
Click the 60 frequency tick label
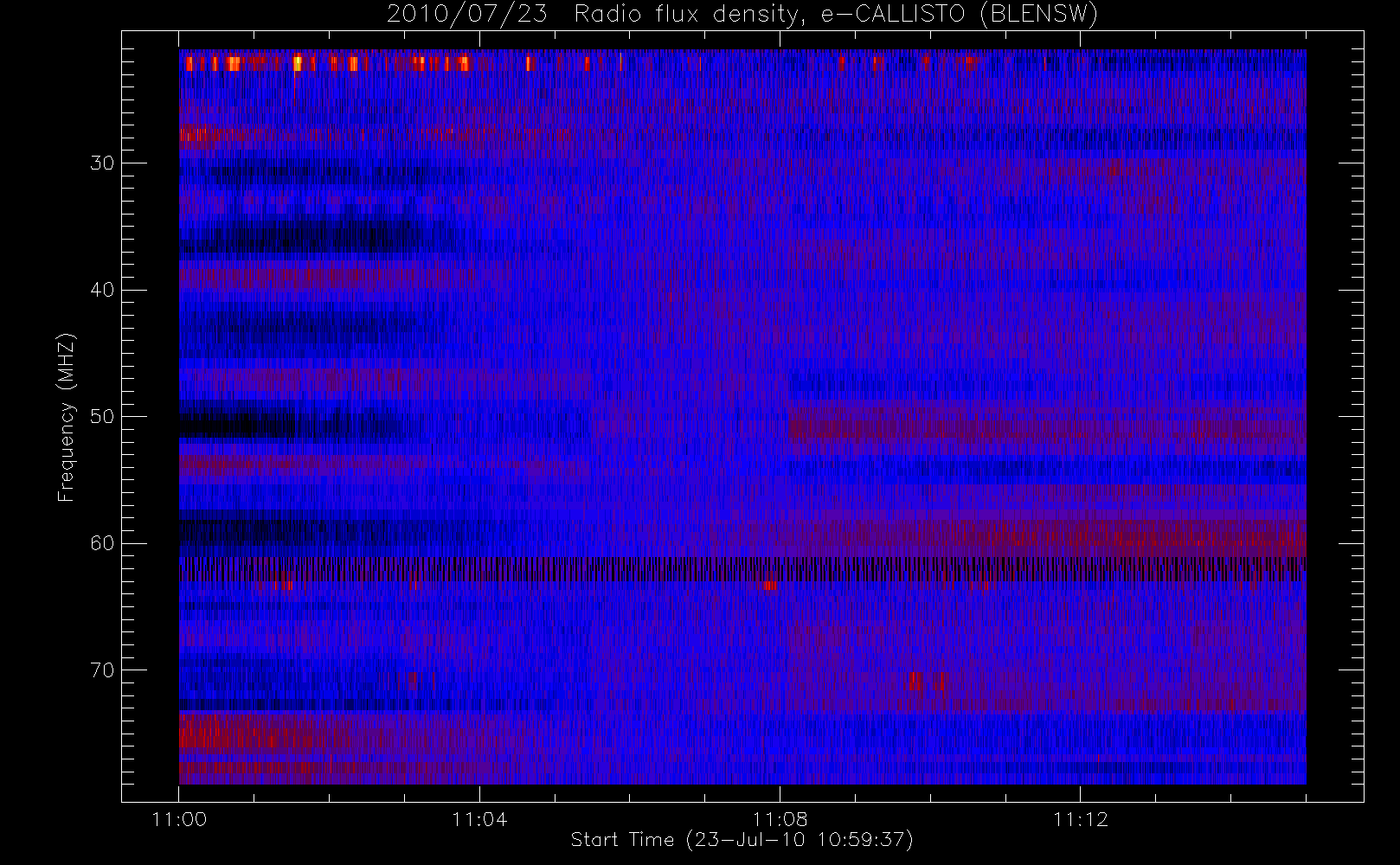pyautogui.click(x=102, y=543)
